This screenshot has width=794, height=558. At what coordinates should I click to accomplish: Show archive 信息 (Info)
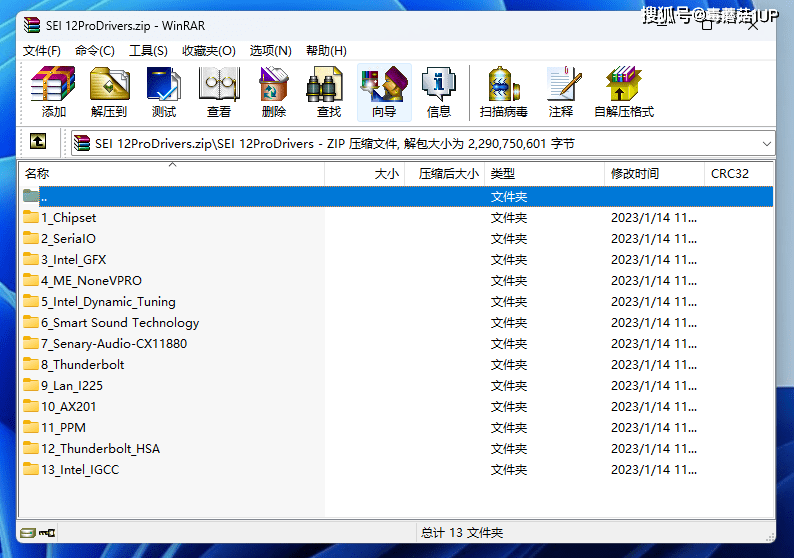pyautogui.click(x=439, y=92)
